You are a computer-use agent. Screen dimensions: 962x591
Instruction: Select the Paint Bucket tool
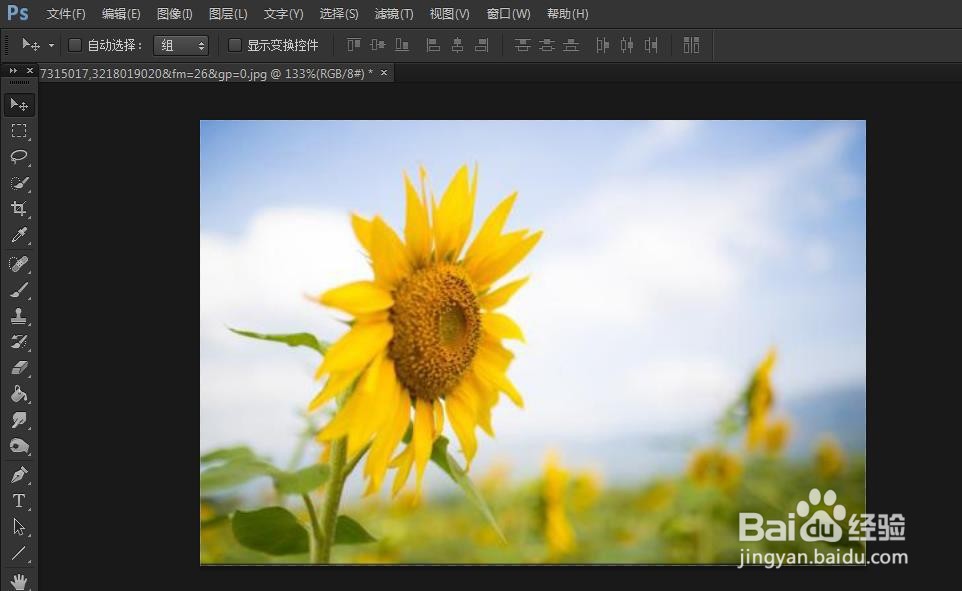click(x=19, y=394)
